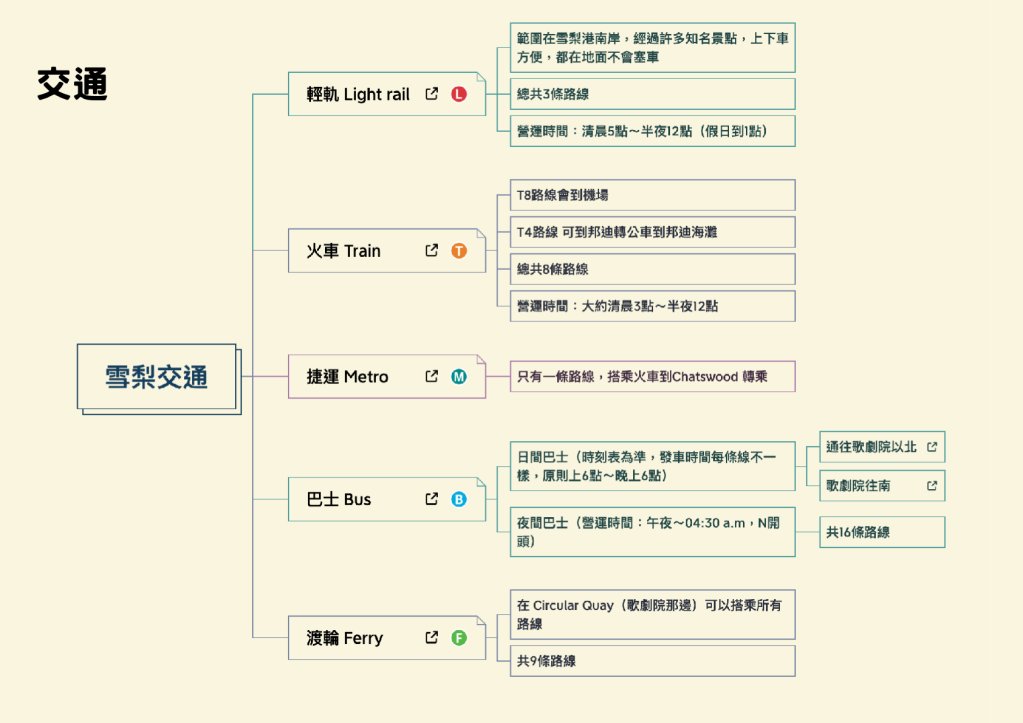Select the 總共3條路線 node
Screen dimensions: 1023x723
tap(651, 93)
